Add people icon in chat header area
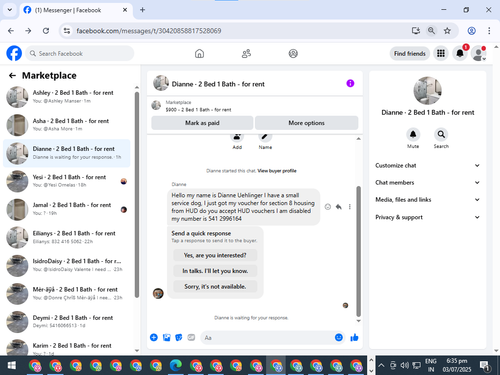Image resolution: width=500 pixels, height=375 pixels. point(237,136)
